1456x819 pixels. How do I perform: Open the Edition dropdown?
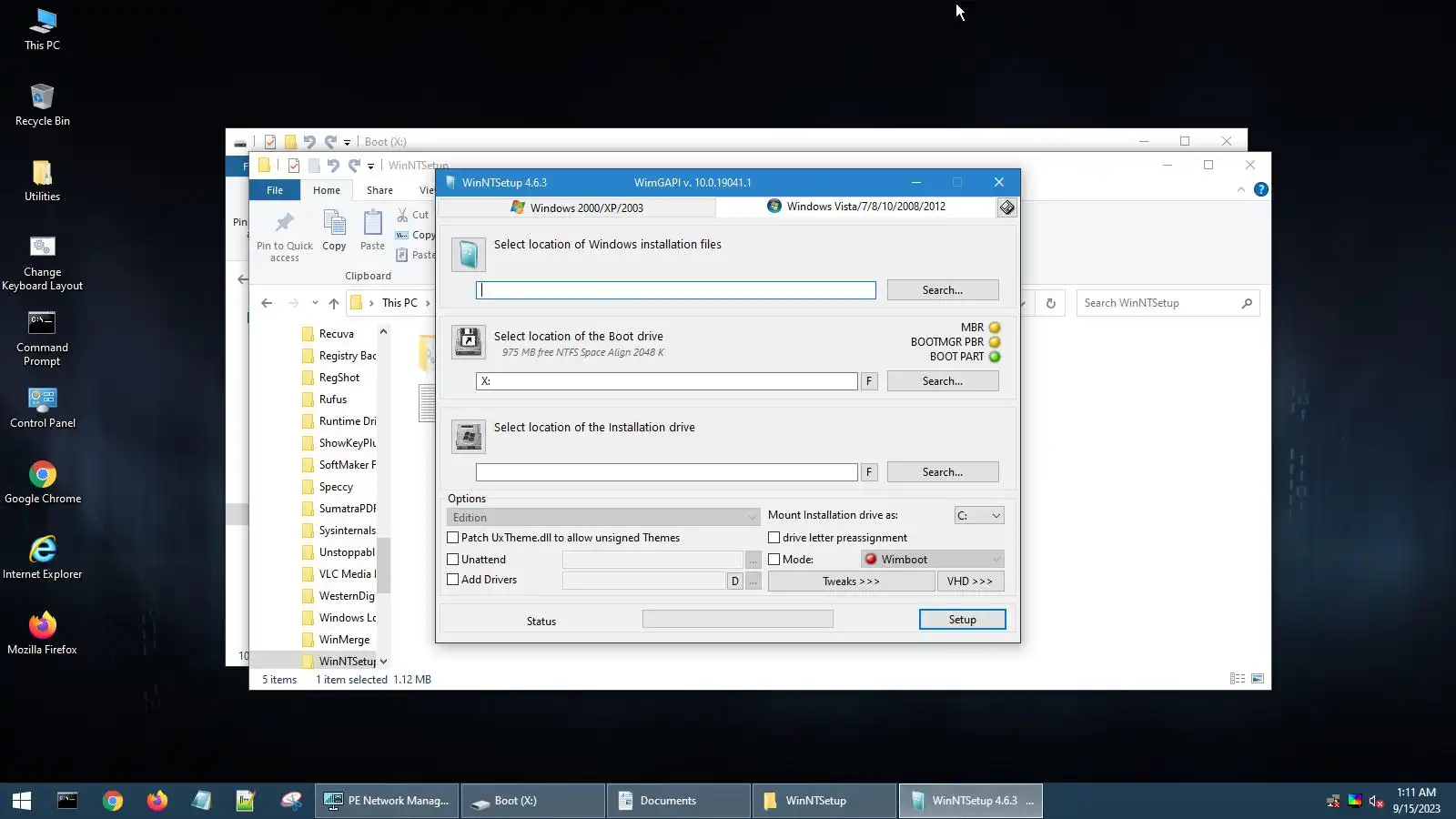[x=603, y=517]
